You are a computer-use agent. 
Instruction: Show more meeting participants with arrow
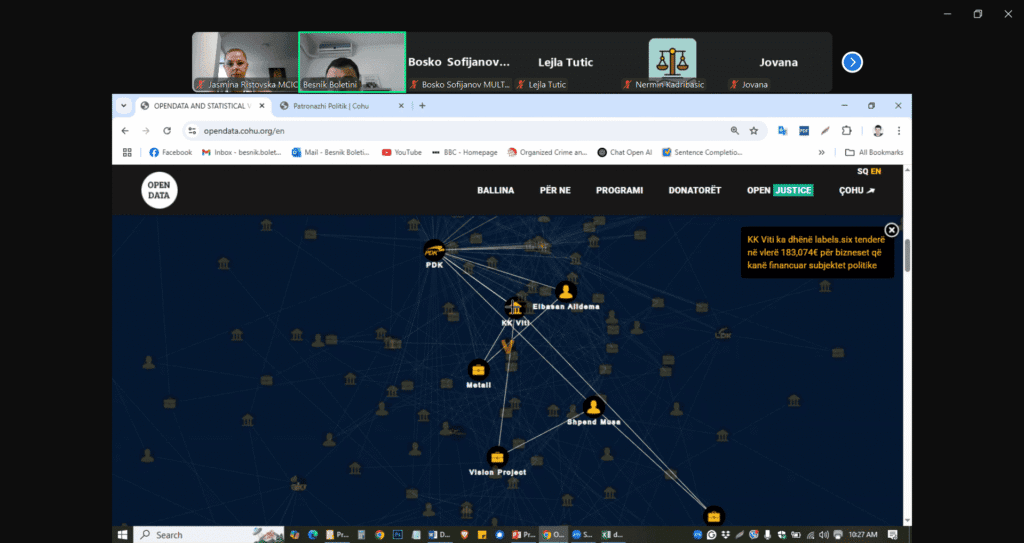point(852,62)
